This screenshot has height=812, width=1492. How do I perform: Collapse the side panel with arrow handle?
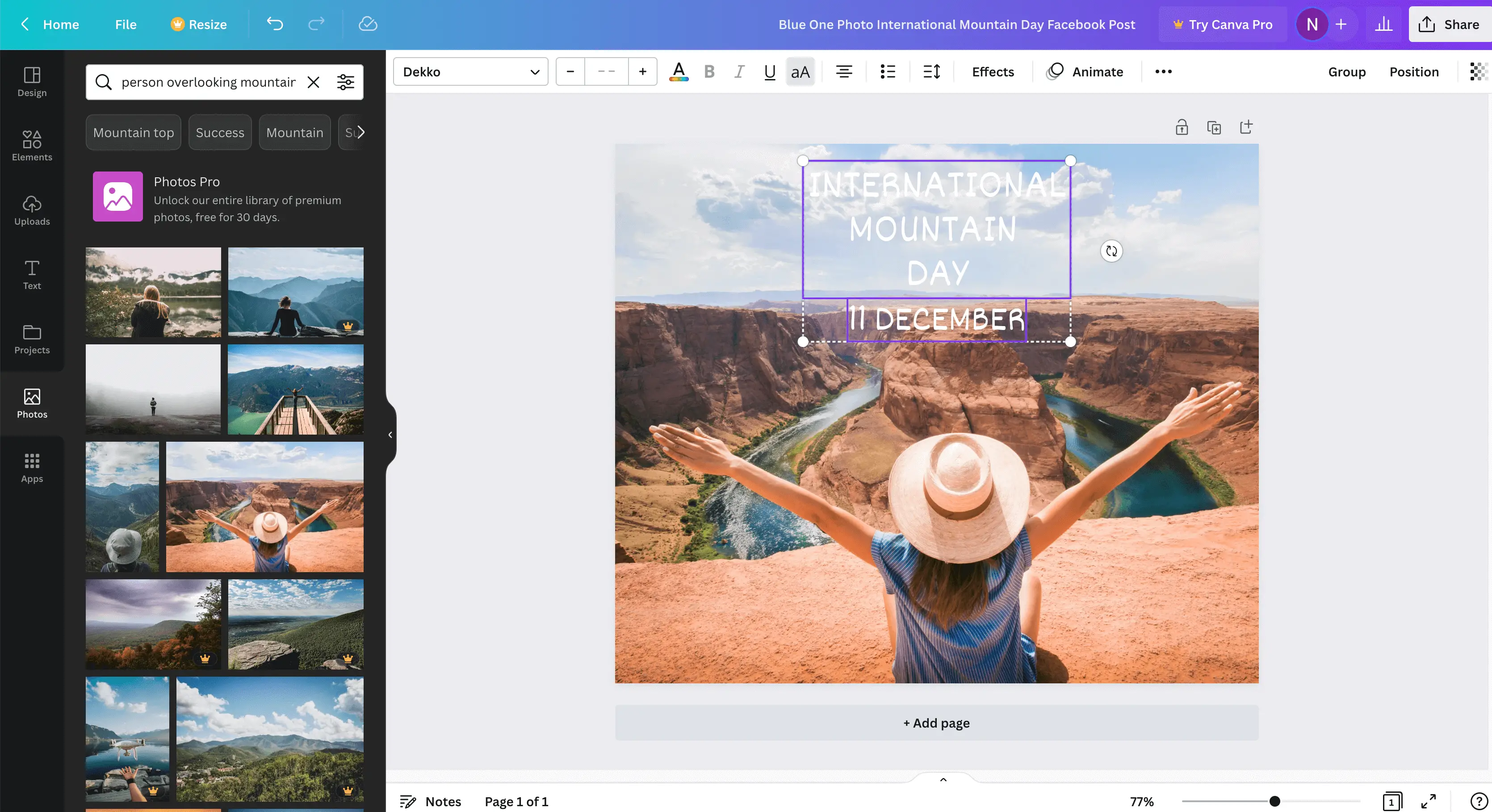(390, 435)
